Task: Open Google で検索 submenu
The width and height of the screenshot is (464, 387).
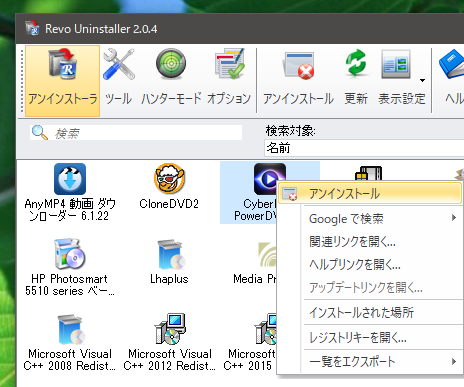Action: pyautogui.click(x=370, y=219)
